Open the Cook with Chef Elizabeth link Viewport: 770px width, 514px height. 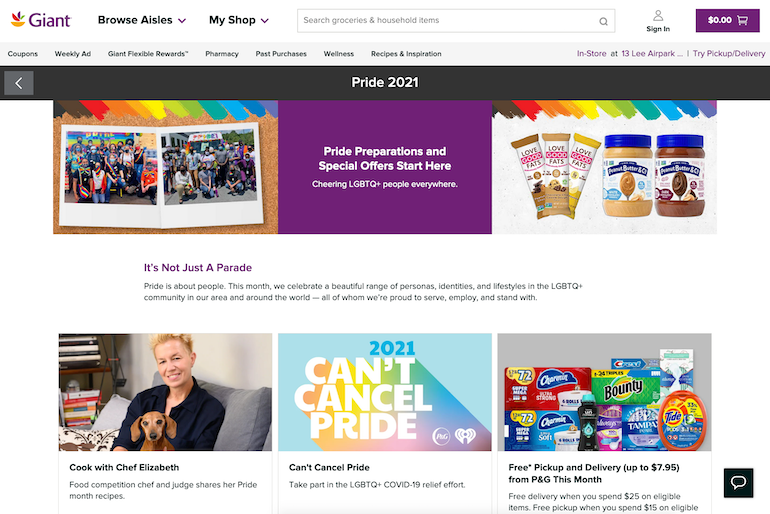tap(124, 467)
